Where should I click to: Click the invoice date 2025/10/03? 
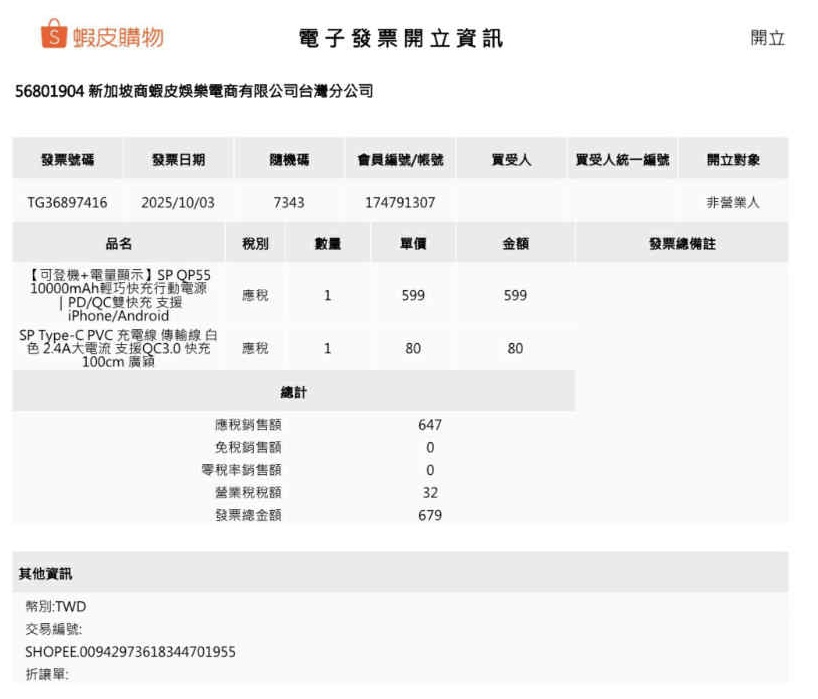tap(178, 203)
